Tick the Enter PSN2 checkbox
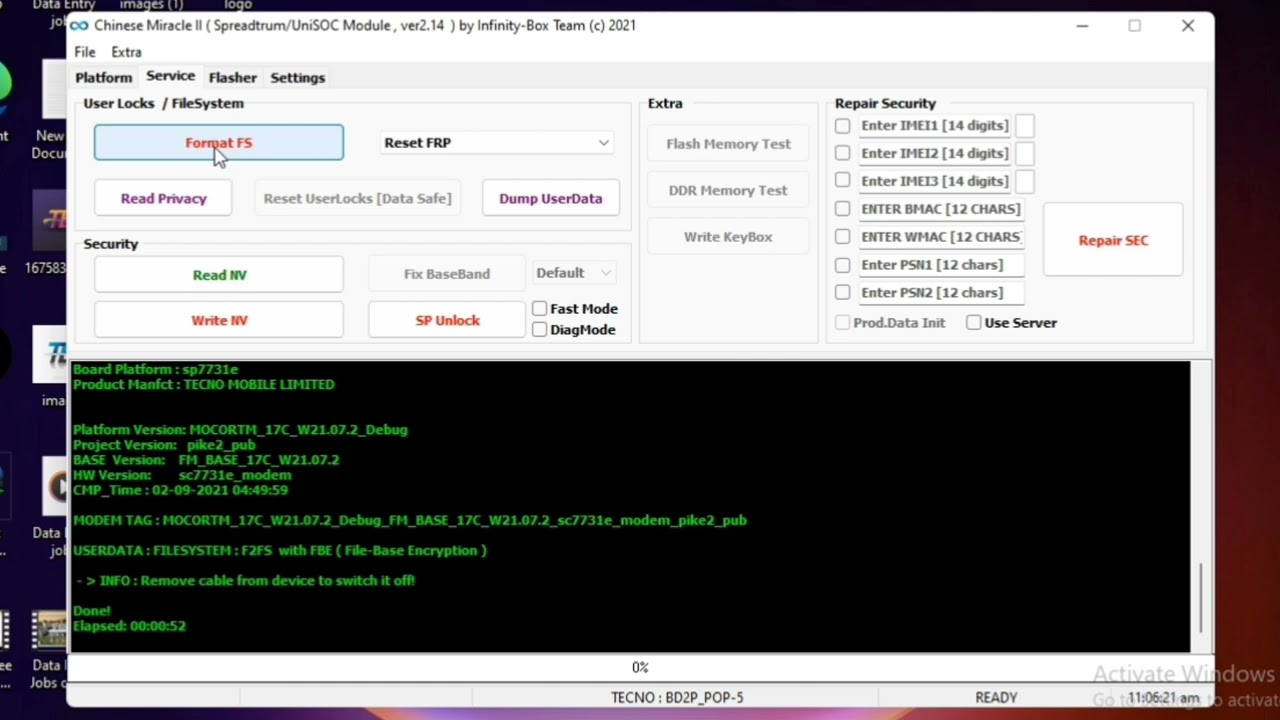The height and width of the screenshot is (720, 1280). point(843,292)
